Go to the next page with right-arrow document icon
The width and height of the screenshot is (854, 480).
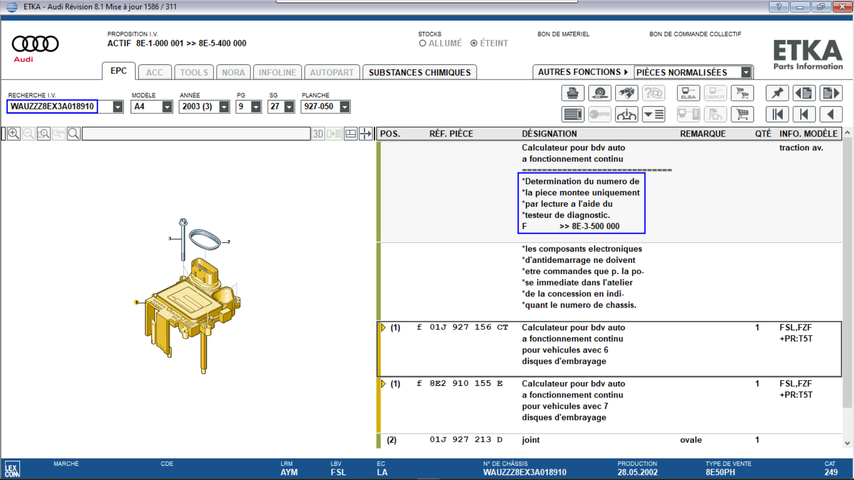831,93
